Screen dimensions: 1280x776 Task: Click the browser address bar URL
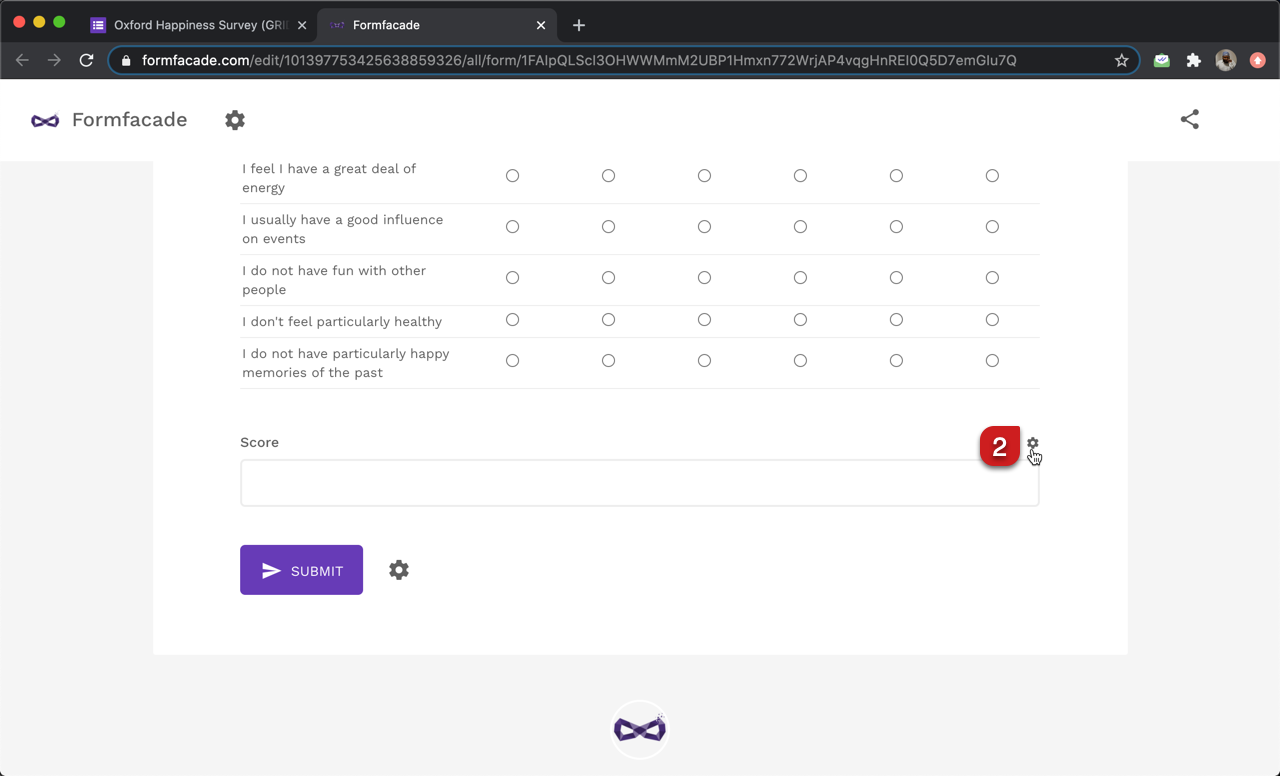tap(580, 60)
